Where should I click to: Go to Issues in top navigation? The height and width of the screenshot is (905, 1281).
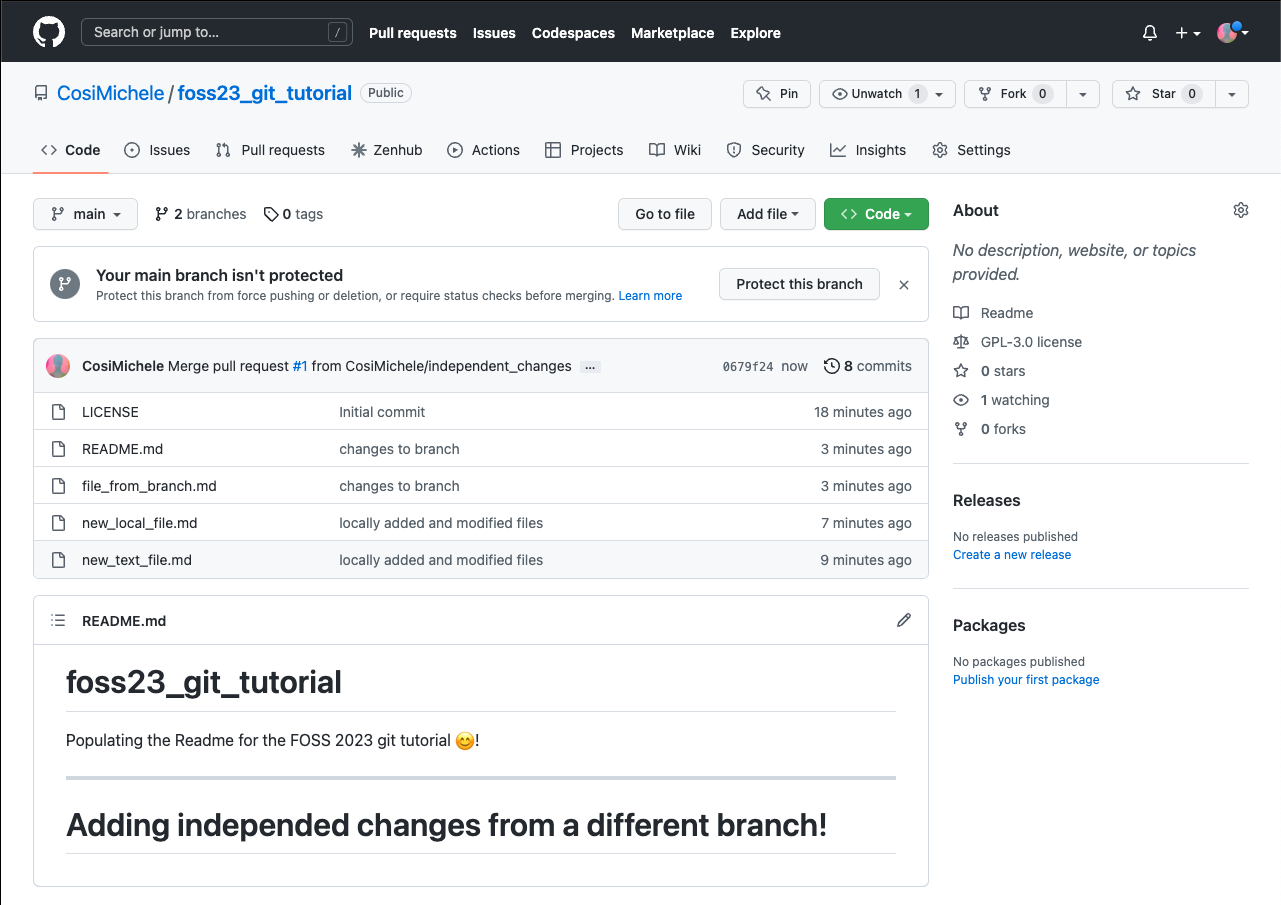click(x=494, y=33)
